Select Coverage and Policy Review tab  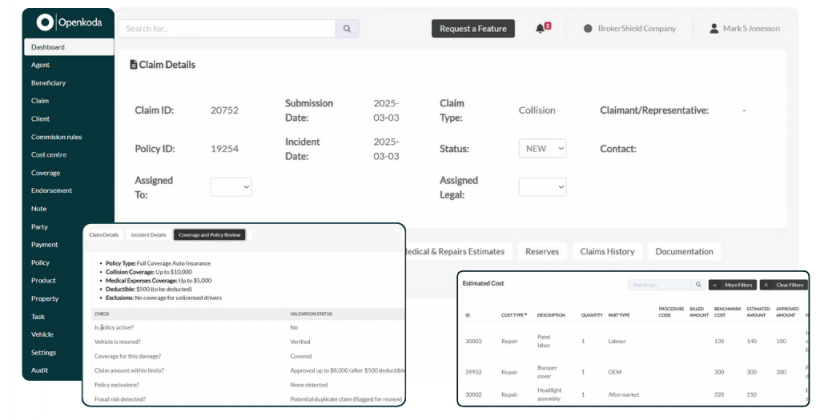(x=209, y=235)
